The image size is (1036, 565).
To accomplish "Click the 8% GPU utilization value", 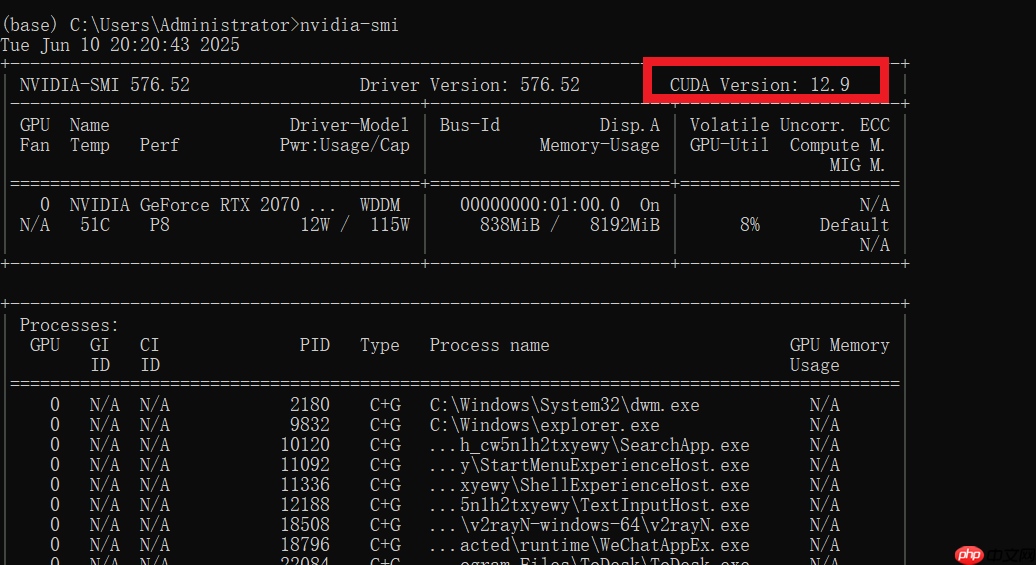I will point(749,225).
